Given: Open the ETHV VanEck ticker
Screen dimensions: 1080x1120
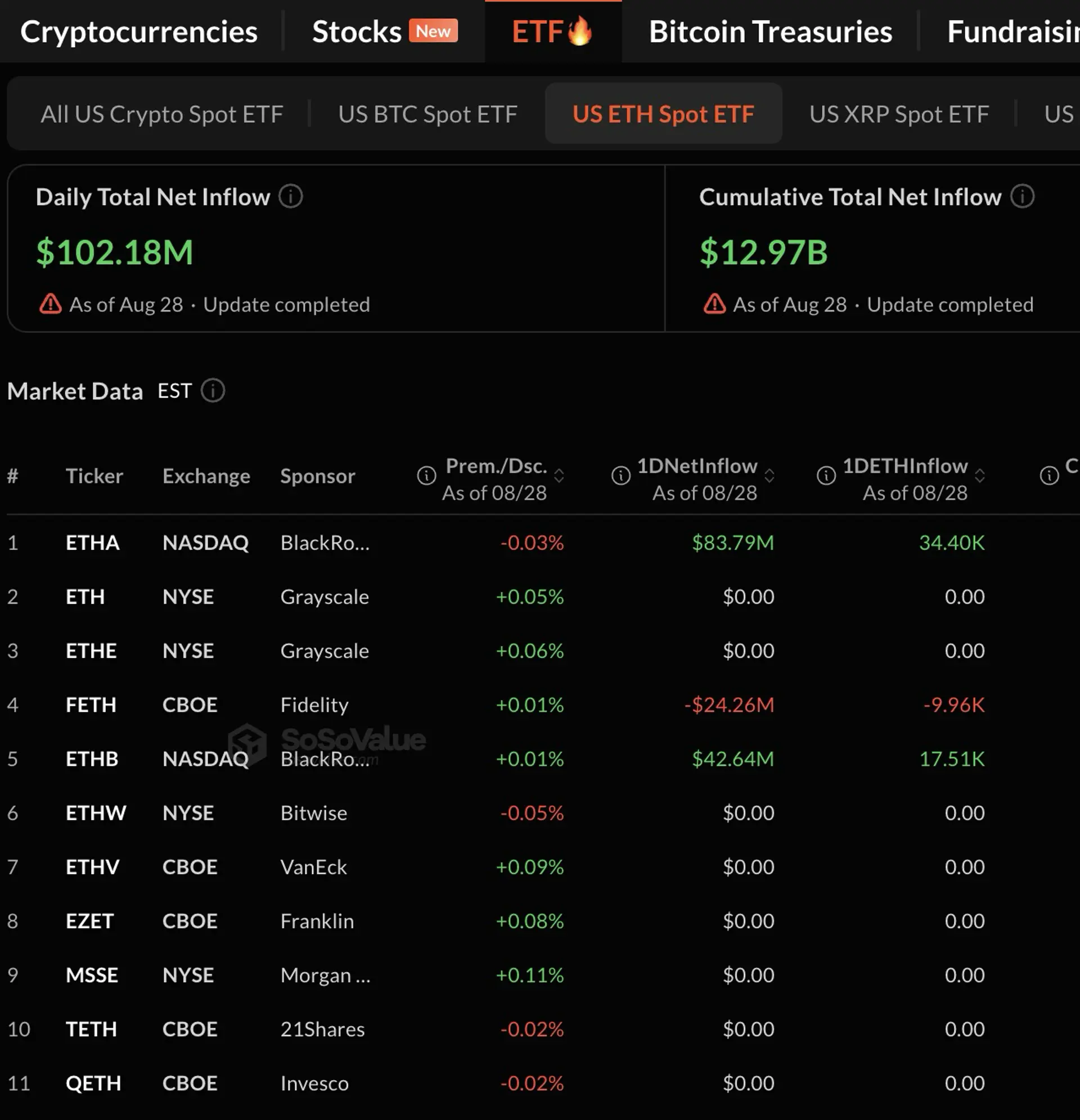Looking at the screenshot, I should tap(93, 867).
